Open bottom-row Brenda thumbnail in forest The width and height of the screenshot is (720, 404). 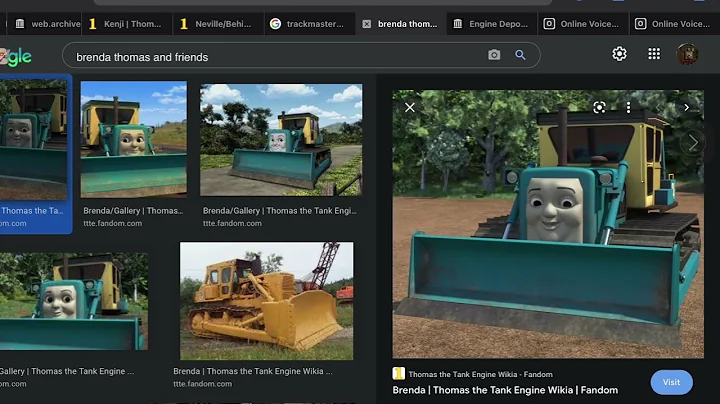click(73, 301)
